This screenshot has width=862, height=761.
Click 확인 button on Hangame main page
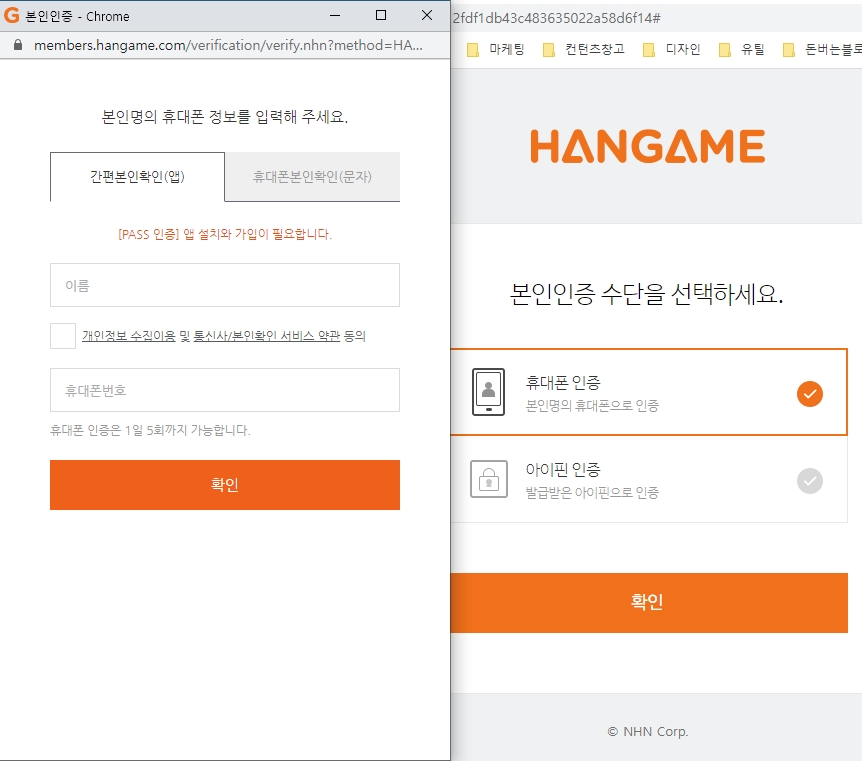pos(649,603)
